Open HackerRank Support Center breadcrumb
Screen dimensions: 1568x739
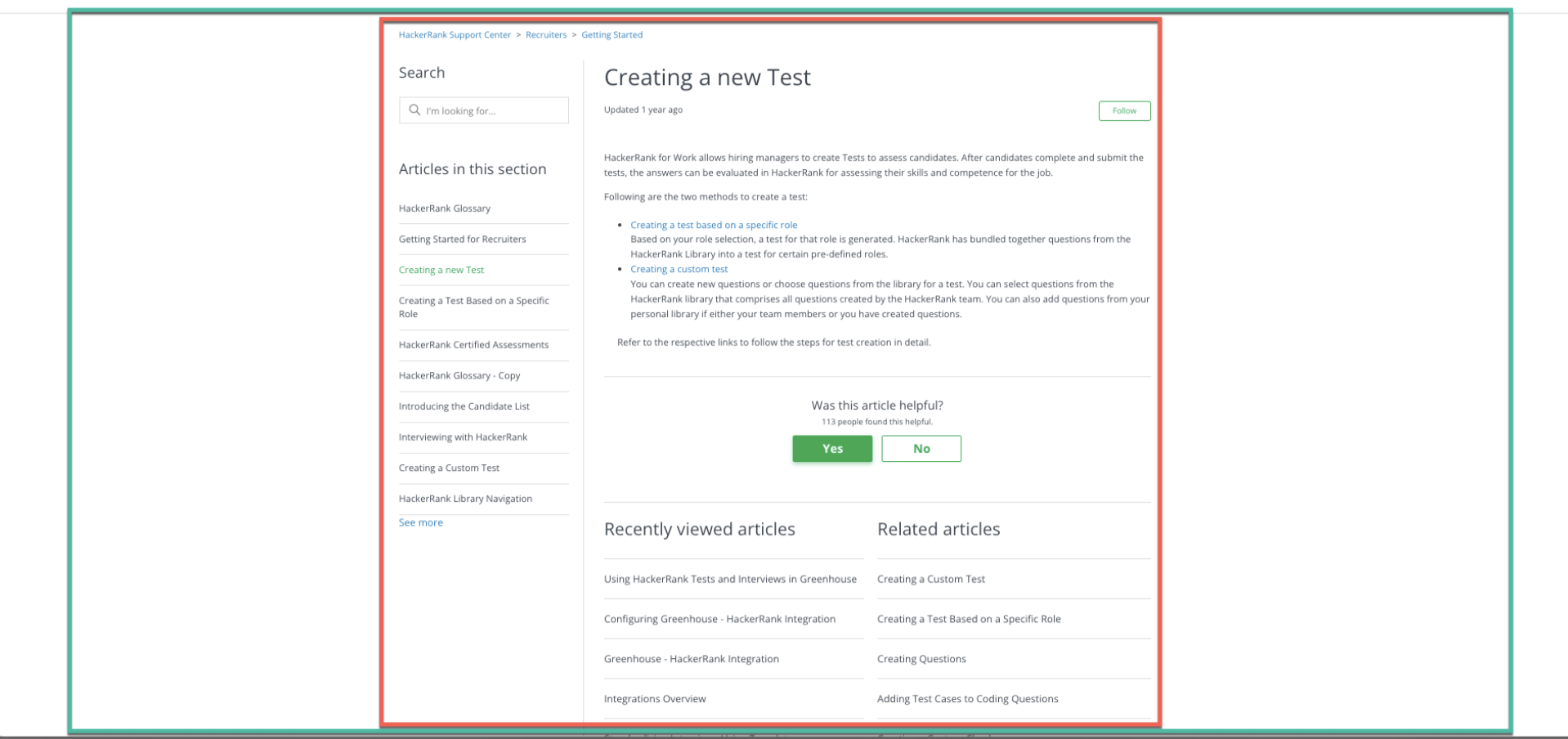point(455,35)
